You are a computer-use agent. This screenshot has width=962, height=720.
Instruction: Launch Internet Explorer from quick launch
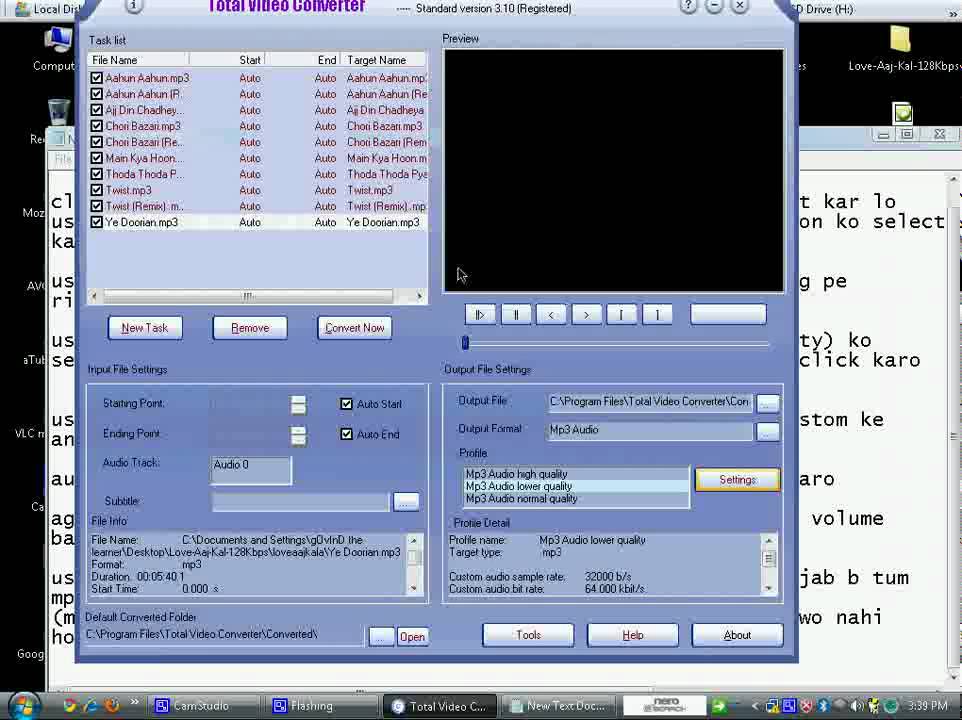[x=90, y=706]
